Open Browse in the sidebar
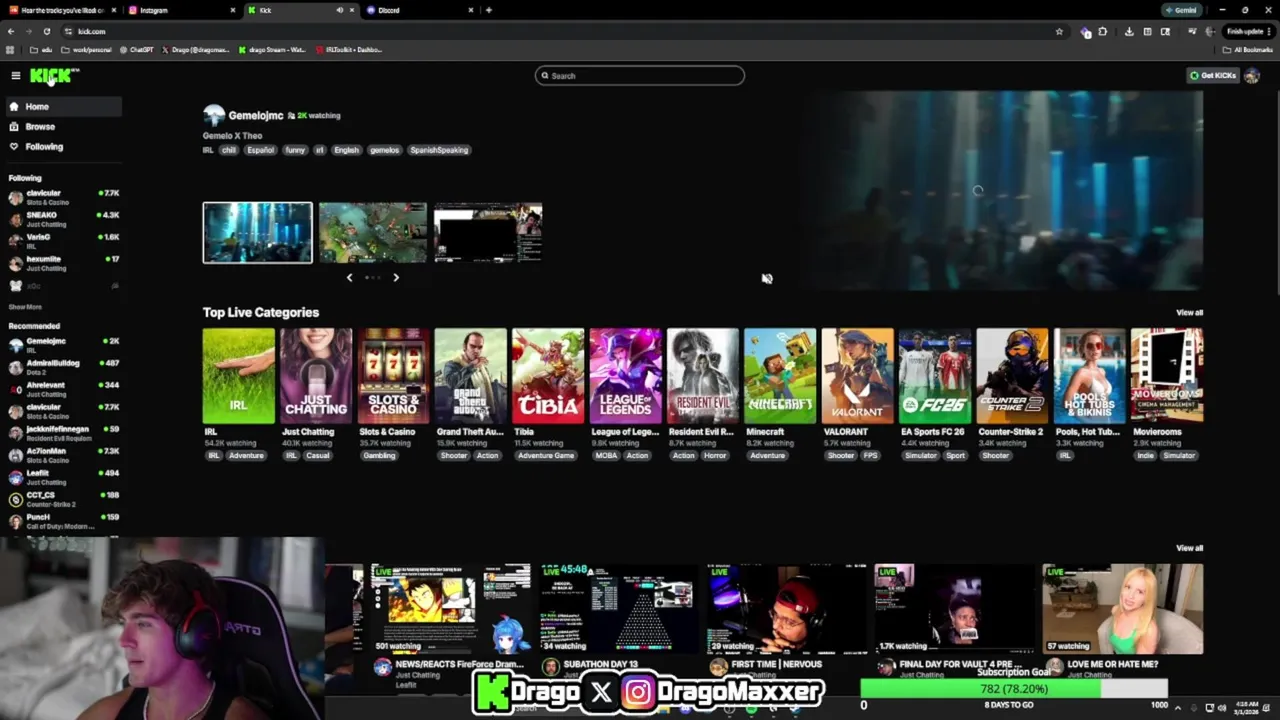This screenshot has height=720, width=1280. (x=62, y=127)
